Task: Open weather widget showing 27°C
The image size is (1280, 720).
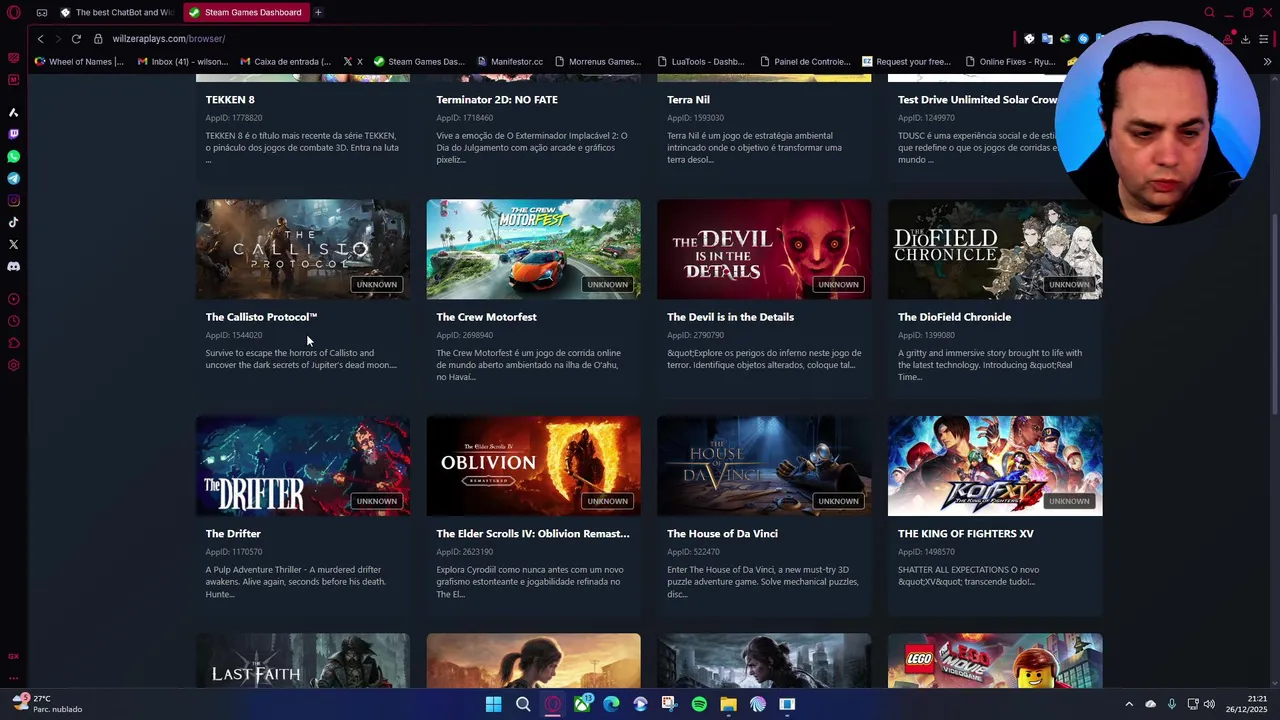Action: [x=46, y=704]
